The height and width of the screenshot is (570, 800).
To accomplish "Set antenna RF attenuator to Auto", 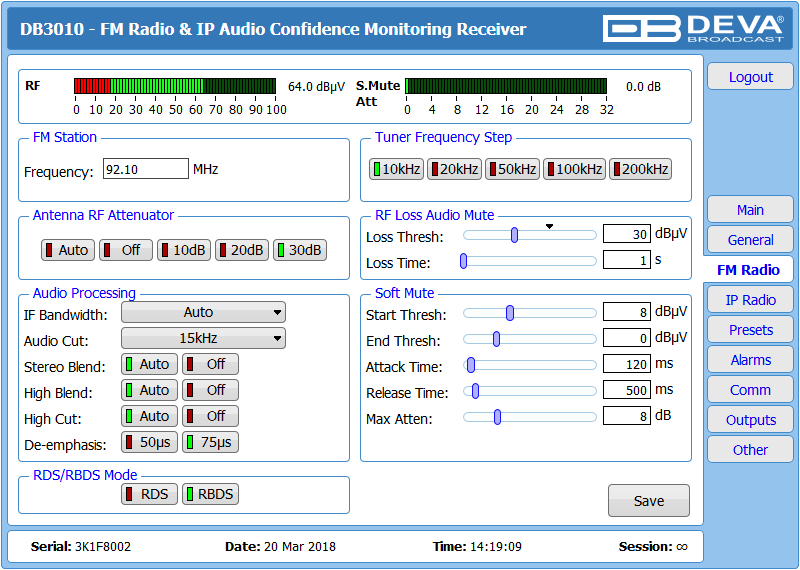I will click(68, 250).
